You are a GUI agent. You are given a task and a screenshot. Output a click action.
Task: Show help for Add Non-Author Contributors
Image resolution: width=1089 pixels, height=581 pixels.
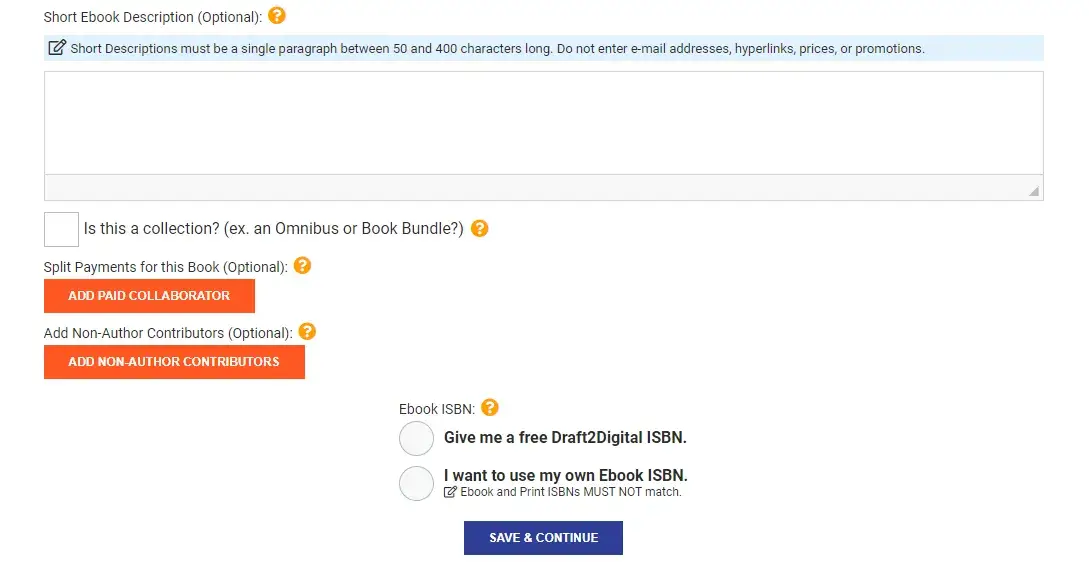[307, 331]
